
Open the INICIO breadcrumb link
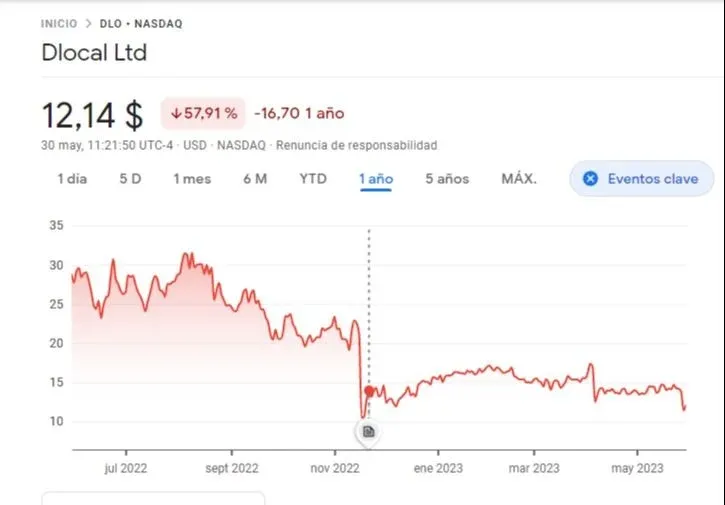[x=59, y=23]
